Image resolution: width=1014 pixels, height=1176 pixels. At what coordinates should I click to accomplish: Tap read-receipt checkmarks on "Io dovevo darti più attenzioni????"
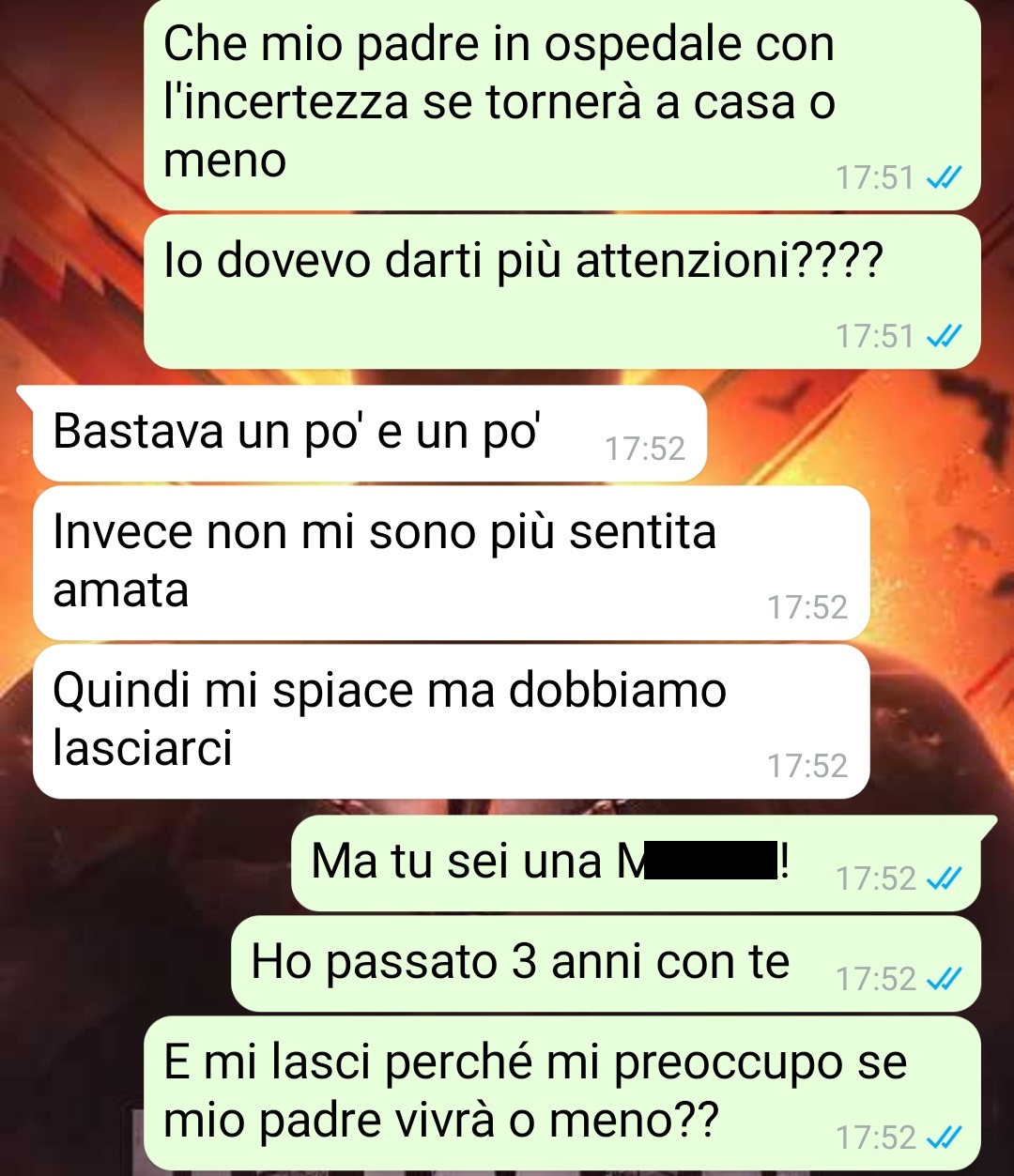(x=942, y=336)
